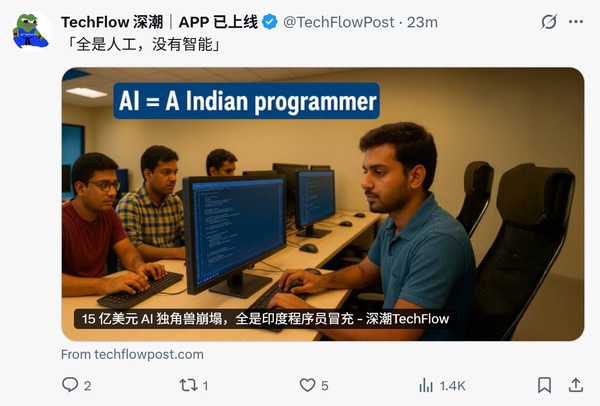Open the 23m timestamp link
The image size is (600, 406).
(422, 22)
